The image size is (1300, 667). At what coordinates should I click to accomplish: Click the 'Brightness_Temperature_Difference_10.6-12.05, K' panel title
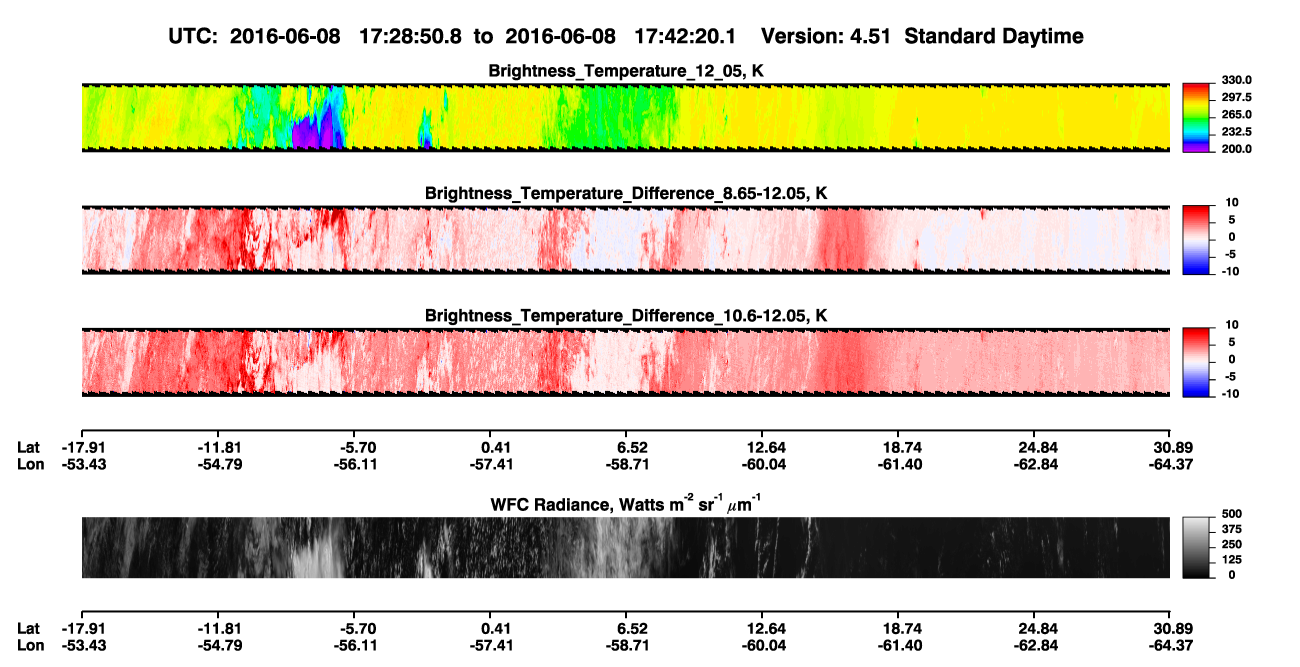click(x=625, y=316)
